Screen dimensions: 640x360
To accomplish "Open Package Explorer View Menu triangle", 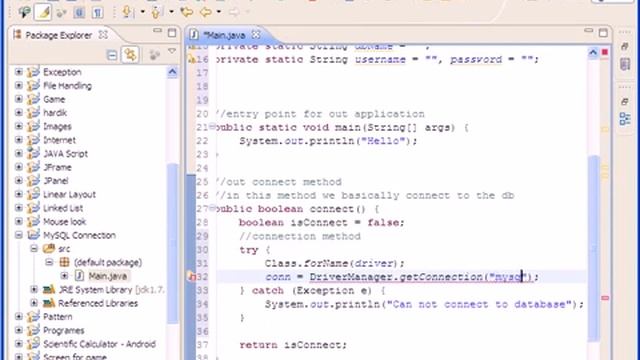I will click(x=172, y=51).
